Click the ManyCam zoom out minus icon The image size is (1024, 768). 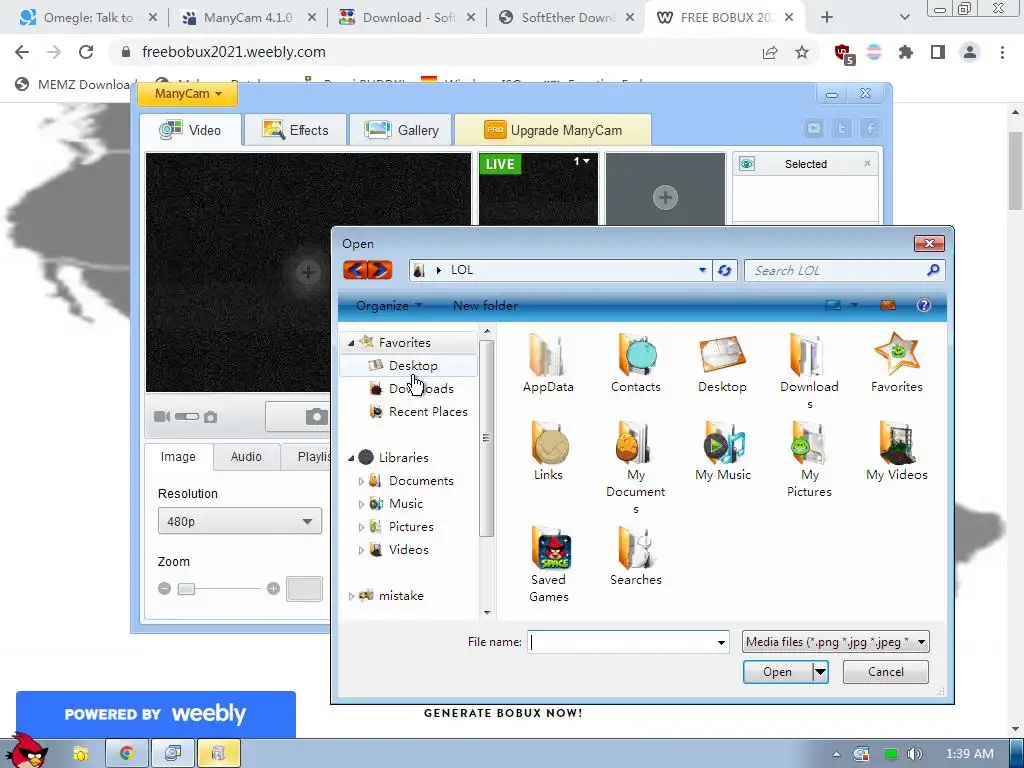[x=165, y=588]
